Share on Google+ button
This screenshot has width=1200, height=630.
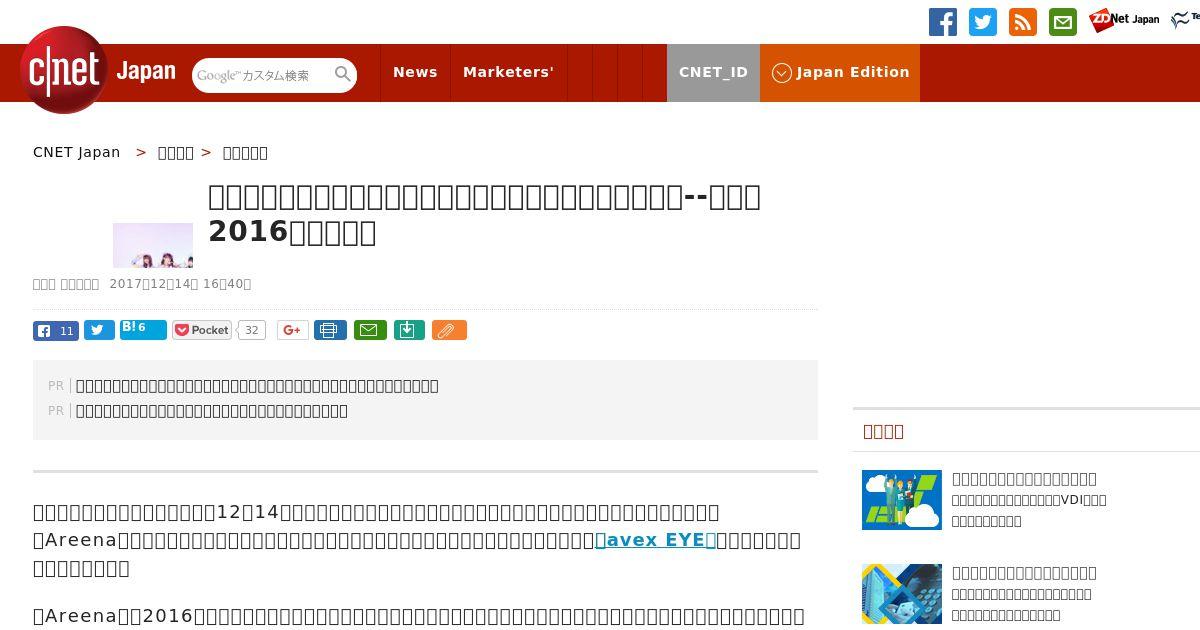[x=293, y=330]
